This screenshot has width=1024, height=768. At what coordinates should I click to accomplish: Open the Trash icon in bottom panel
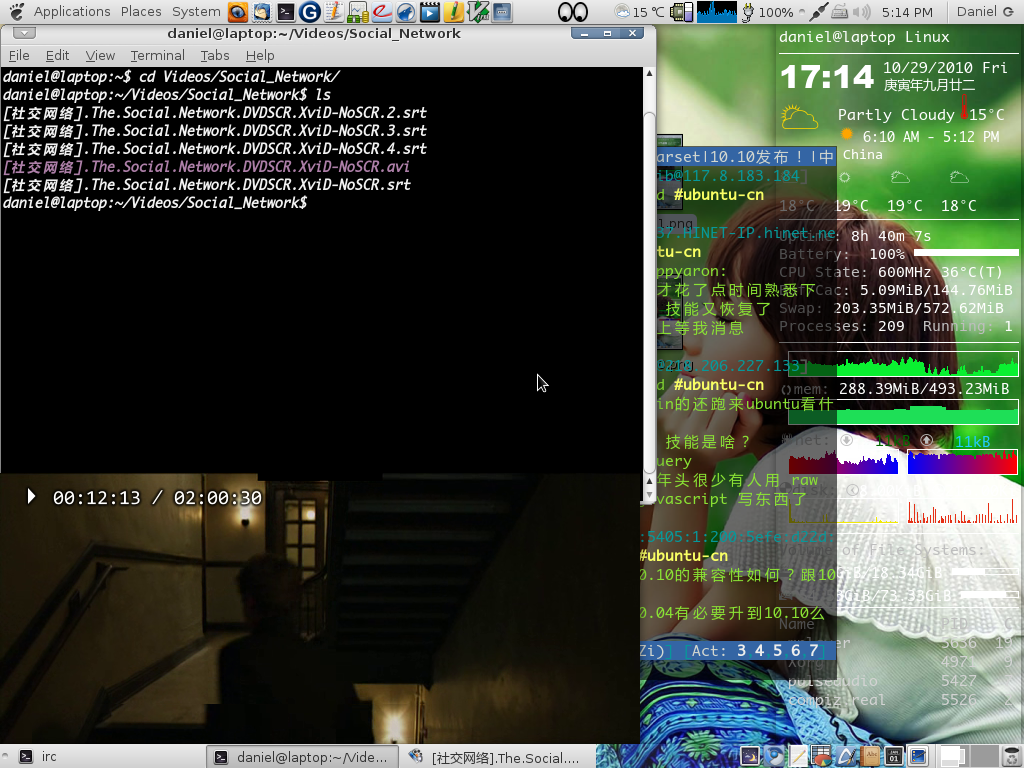point(1011,756)
